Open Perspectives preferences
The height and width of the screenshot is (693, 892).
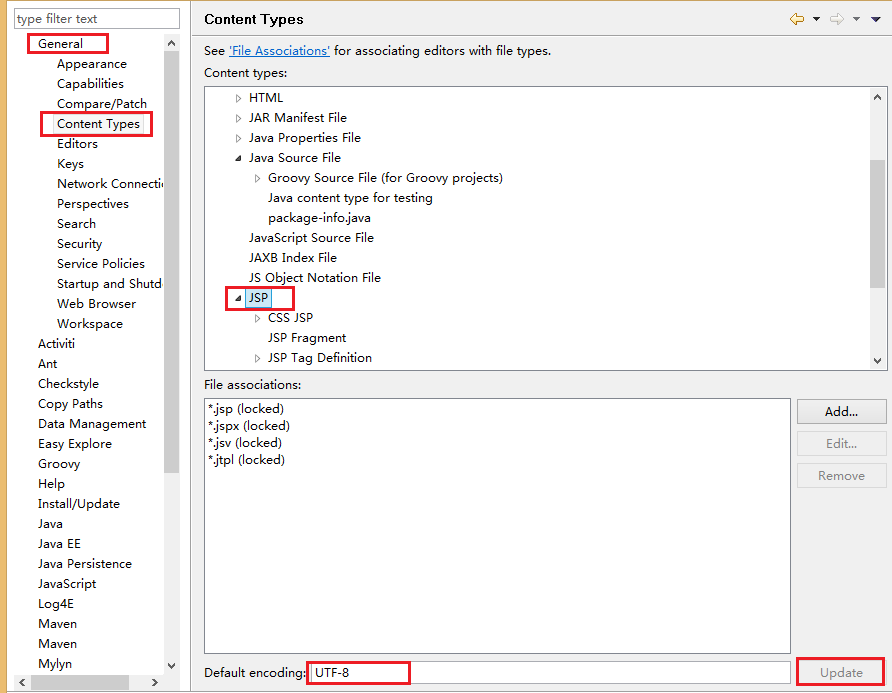(x=93, y=204)
